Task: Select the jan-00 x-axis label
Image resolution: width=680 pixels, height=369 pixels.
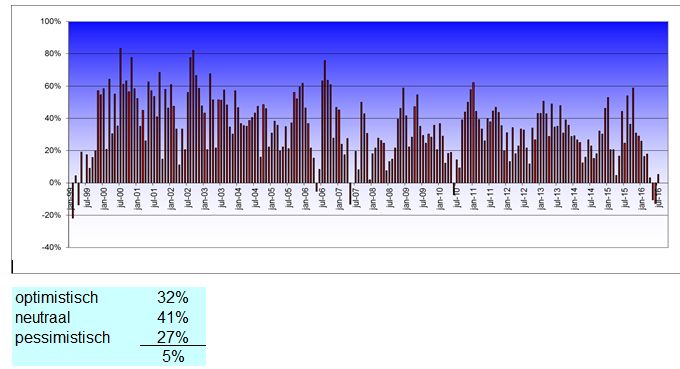Action: point(104,198)
